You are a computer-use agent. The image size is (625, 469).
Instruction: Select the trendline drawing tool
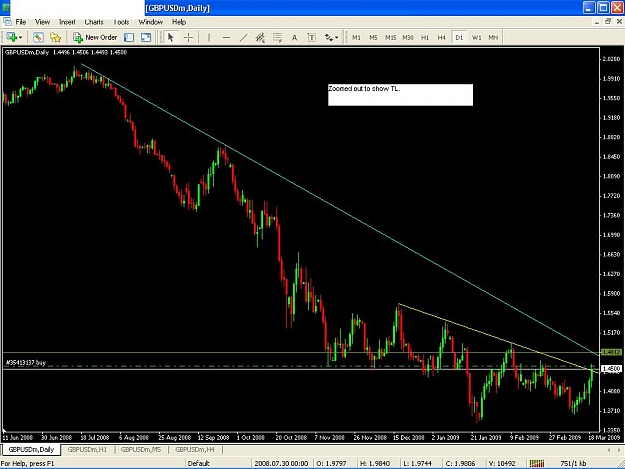pos(243,37)
